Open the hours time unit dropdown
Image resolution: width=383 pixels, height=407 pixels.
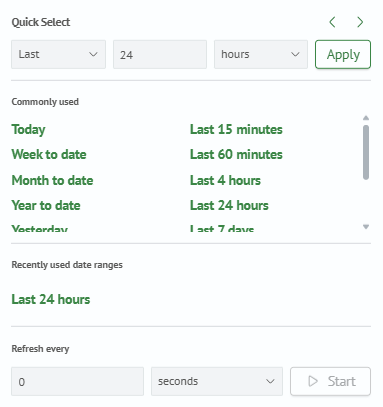click(261, 54)
